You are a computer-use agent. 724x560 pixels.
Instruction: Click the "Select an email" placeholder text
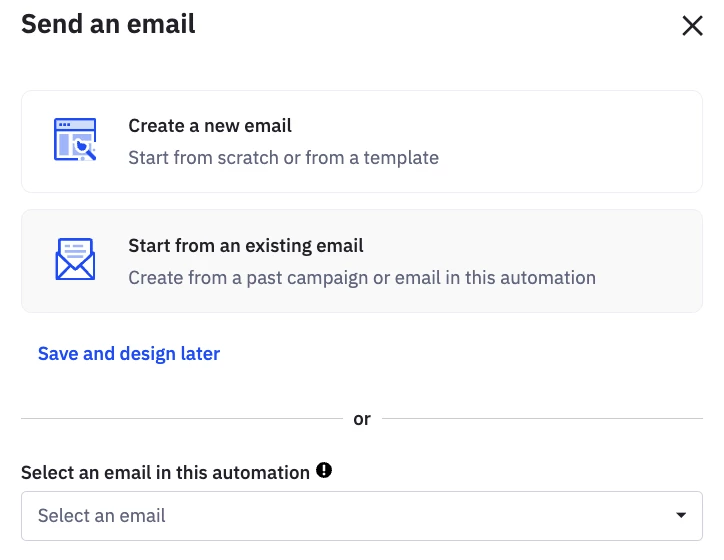tap(102, 516)
